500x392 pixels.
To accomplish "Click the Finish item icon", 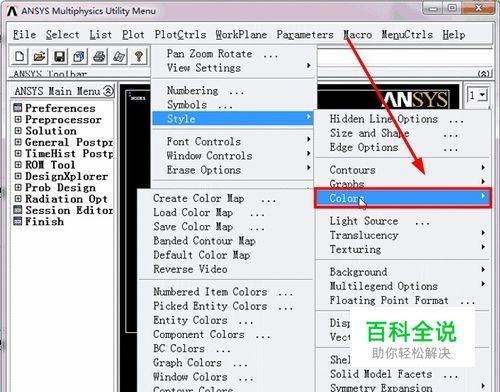I will 18,221.
